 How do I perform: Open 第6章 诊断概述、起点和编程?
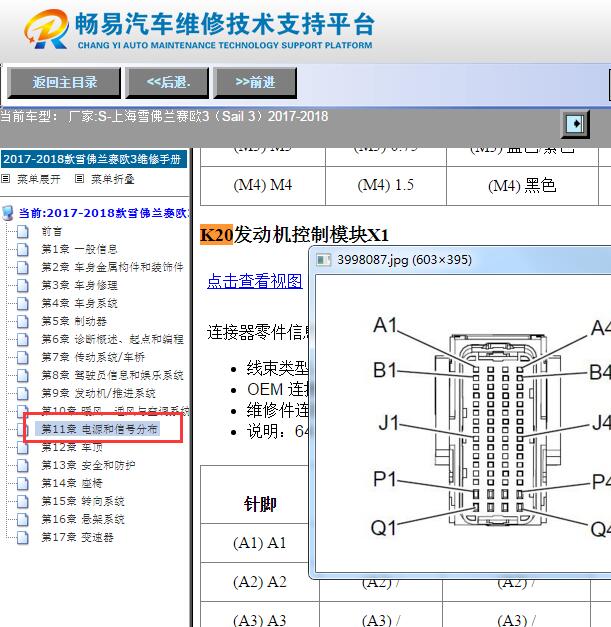click(112, 339)
